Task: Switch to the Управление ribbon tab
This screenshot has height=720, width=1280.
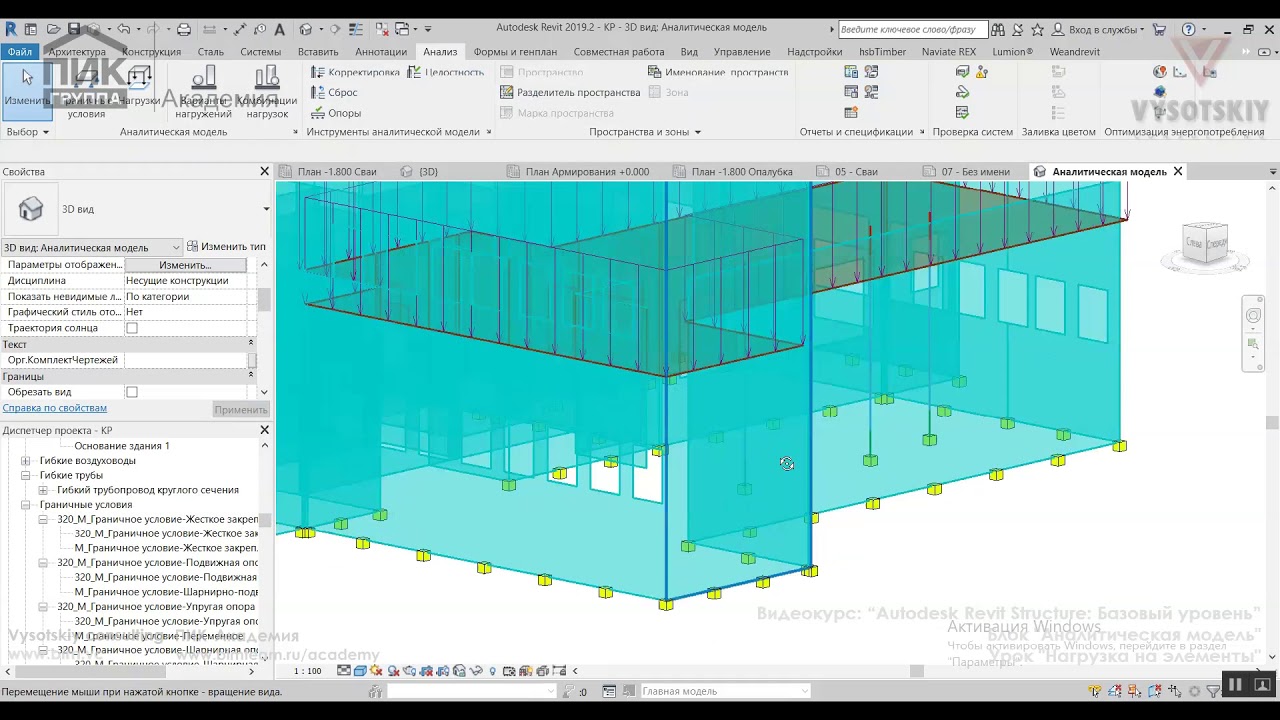Action: [742, 51]
